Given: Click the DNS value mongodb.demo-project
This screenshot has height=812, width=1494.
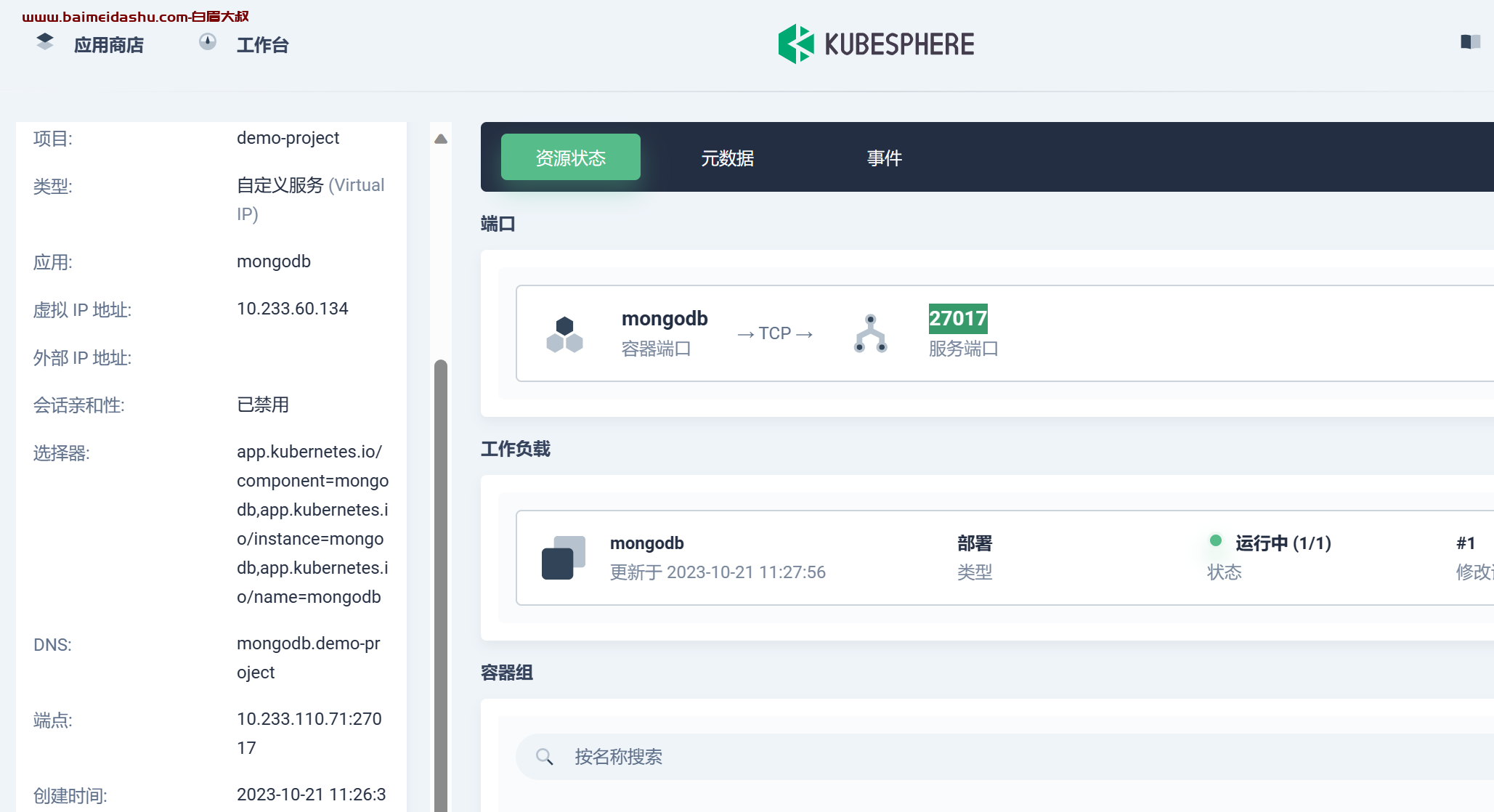Looking at the screenshot, I should [x=309, y=658].
